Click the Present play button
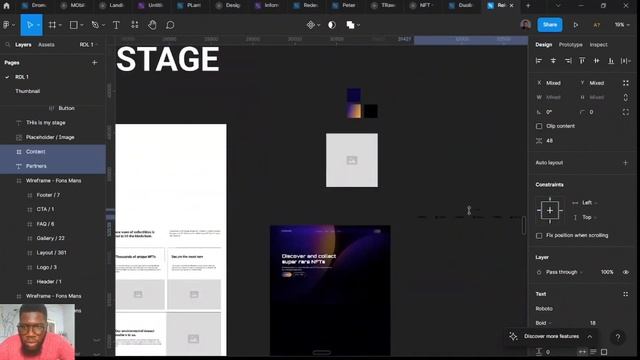Image resolution: width=640 pixels, height=360 pixels. click(x=576, y=25)
